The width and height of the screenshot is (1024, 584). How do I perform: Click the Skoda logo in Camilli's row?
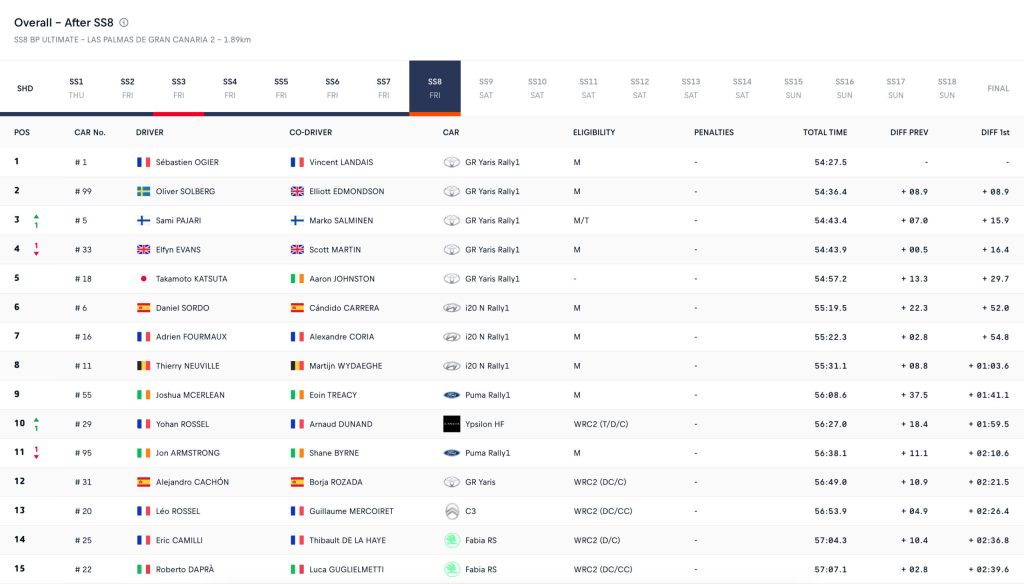click(452, 540)
